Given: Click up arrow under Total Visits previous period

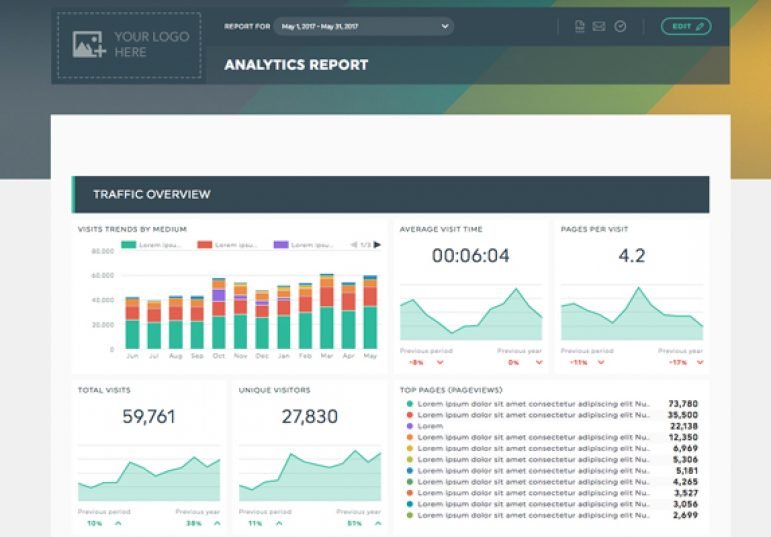Looking at the screenshot, I should click(x=118, y=523).
